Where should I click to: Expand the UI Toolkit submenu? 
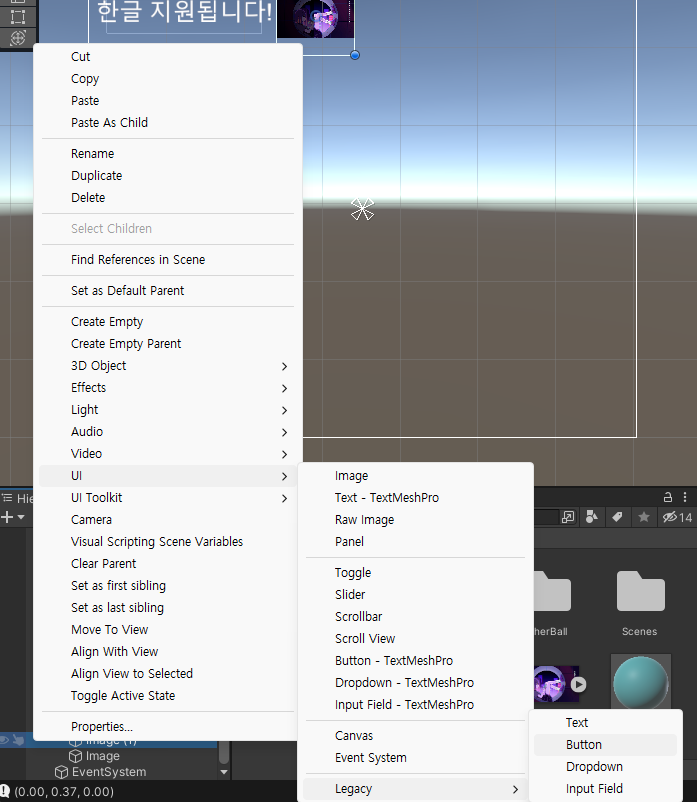click(x=168, y=498)
